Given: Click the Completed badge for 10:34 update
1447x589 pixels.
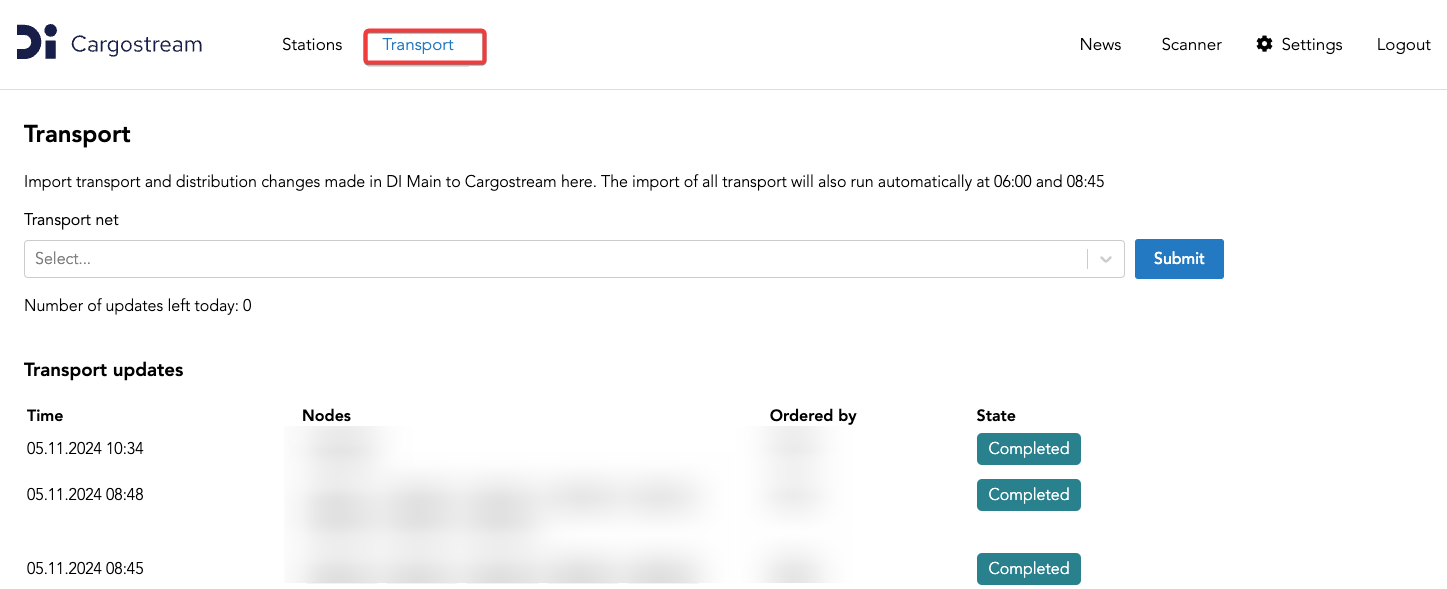Looking at the screenshot, I should [x=1029, y=449].
